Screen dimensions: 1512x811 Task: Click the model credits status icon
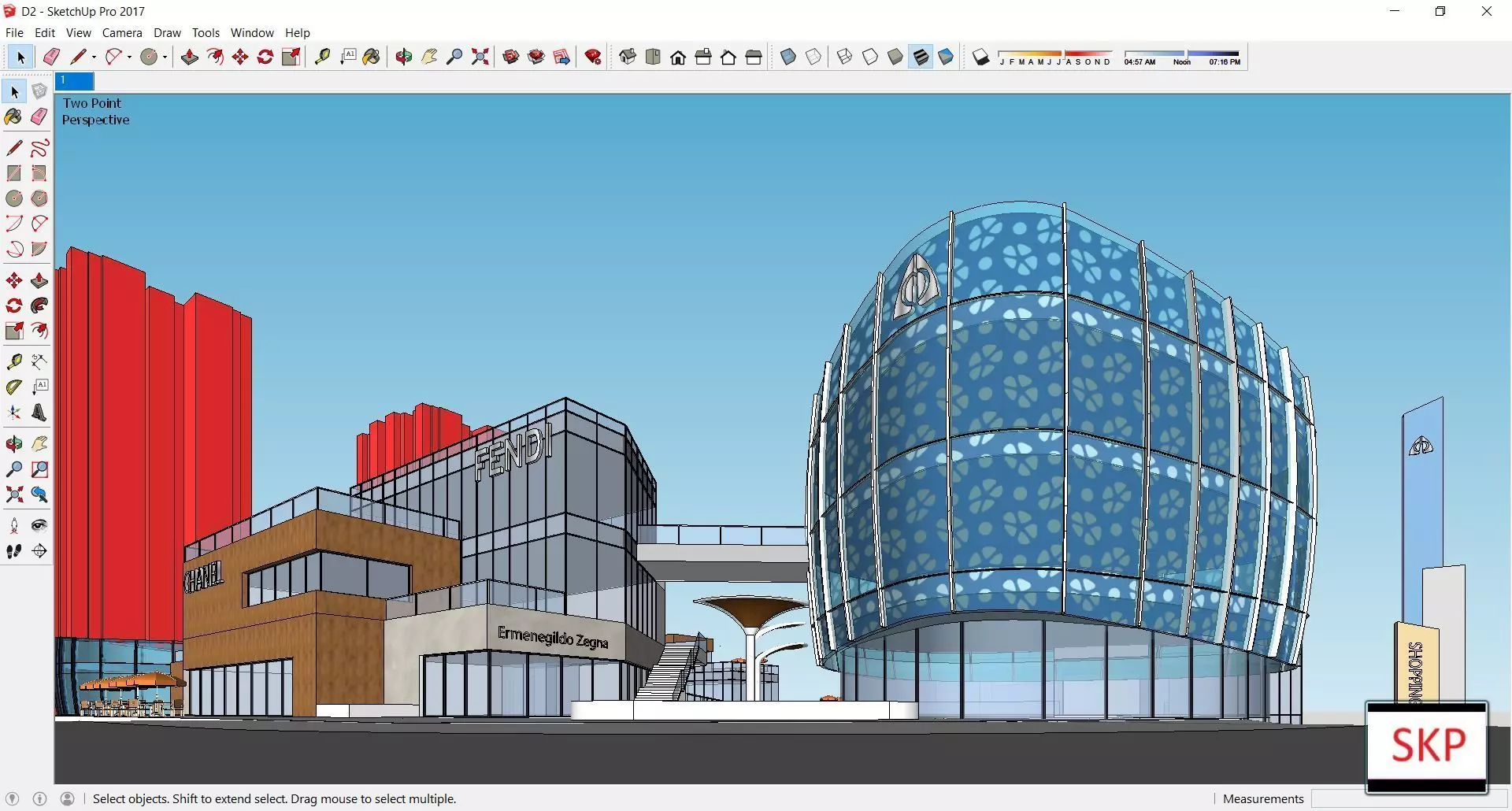tap(40, 798)
